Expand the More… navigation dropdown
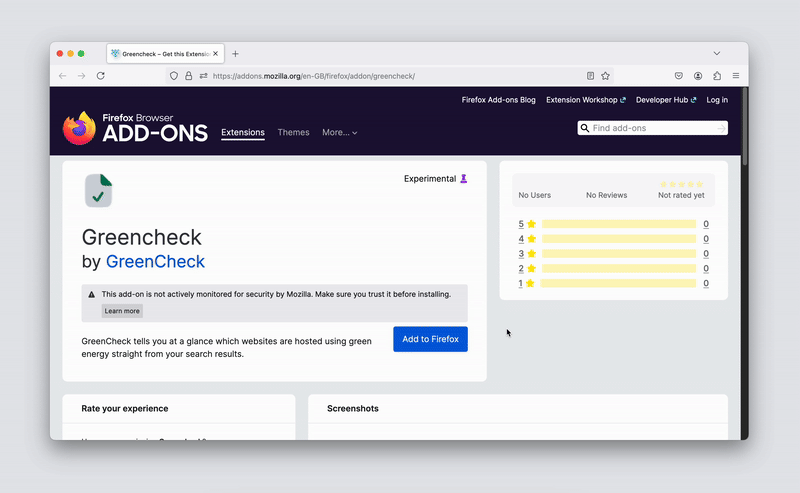Image resolution: width=800 pixels, height=493 pixels. [x=339, y=132]
